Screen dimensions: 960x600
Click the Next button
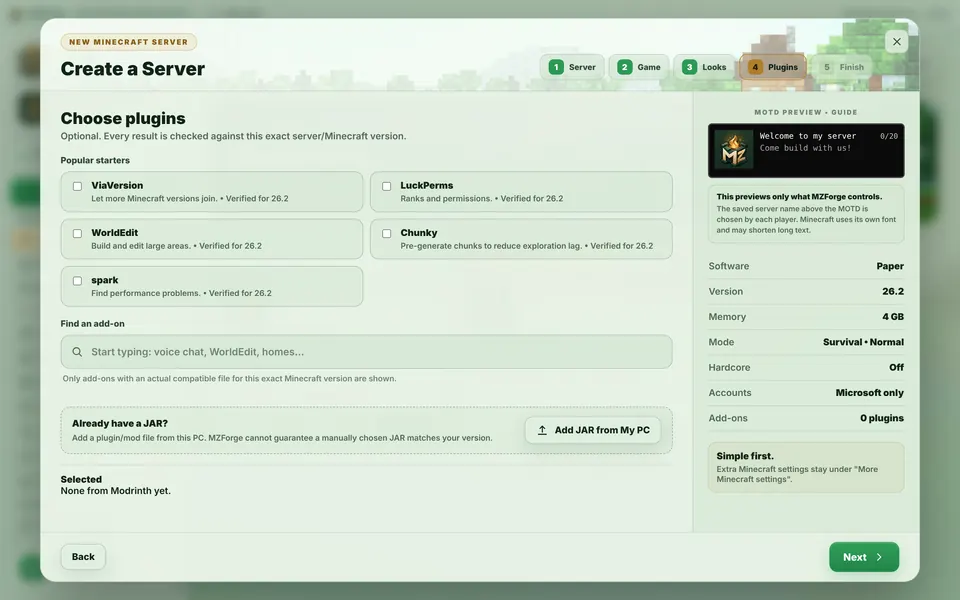coord(864,557)
